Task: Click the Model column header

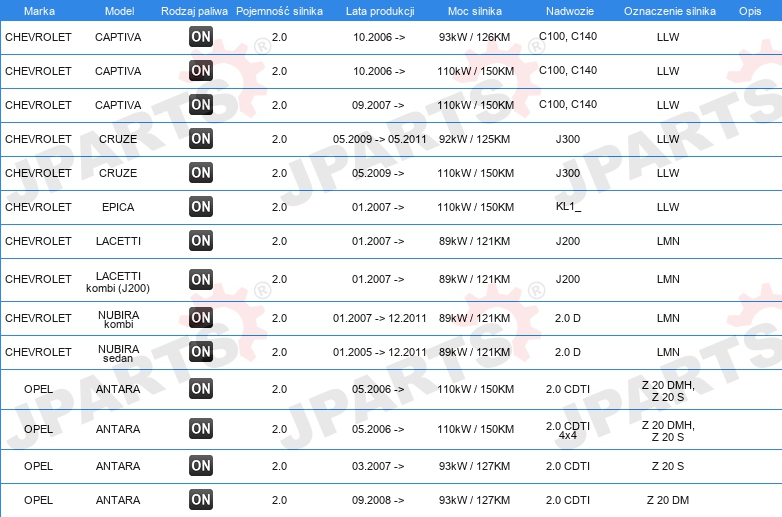Action: (119, 11)
